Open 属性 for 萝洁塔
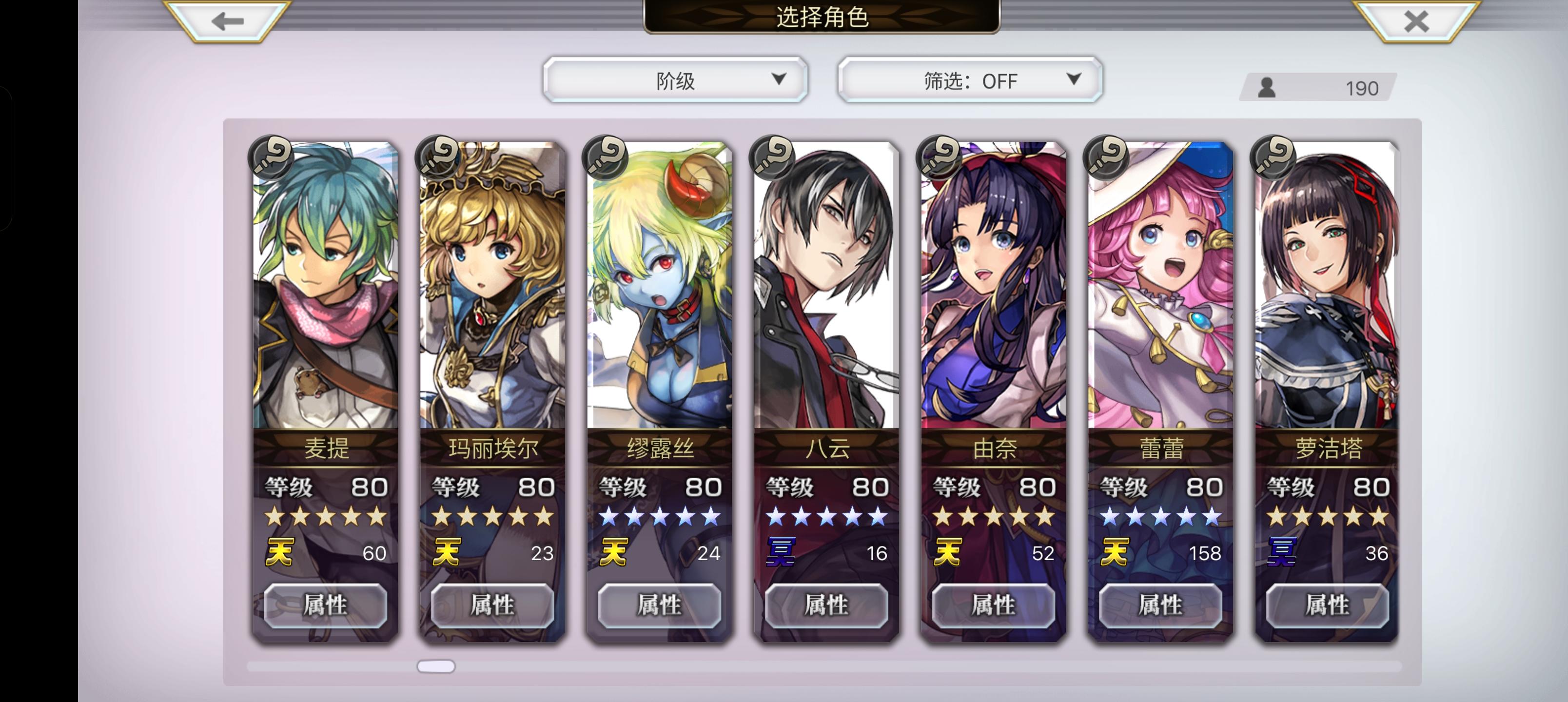This screenshot has height=702, width=1568. (1328, 605)
